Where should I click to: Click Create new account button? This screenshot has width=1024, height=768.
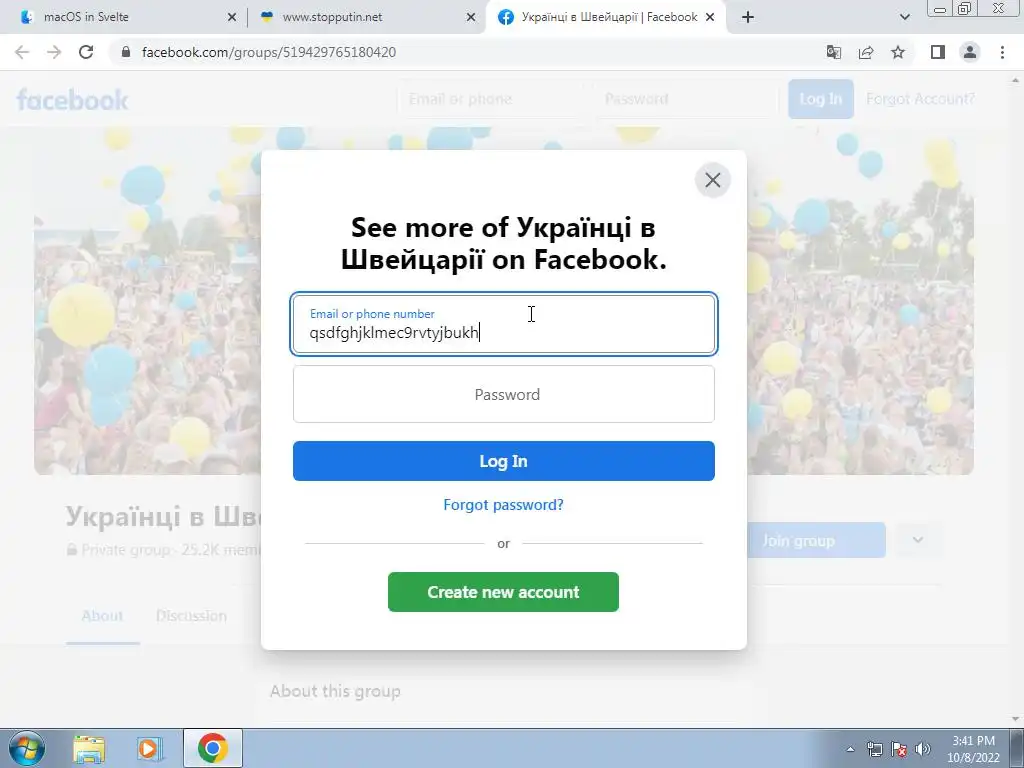tap(504, 592)
